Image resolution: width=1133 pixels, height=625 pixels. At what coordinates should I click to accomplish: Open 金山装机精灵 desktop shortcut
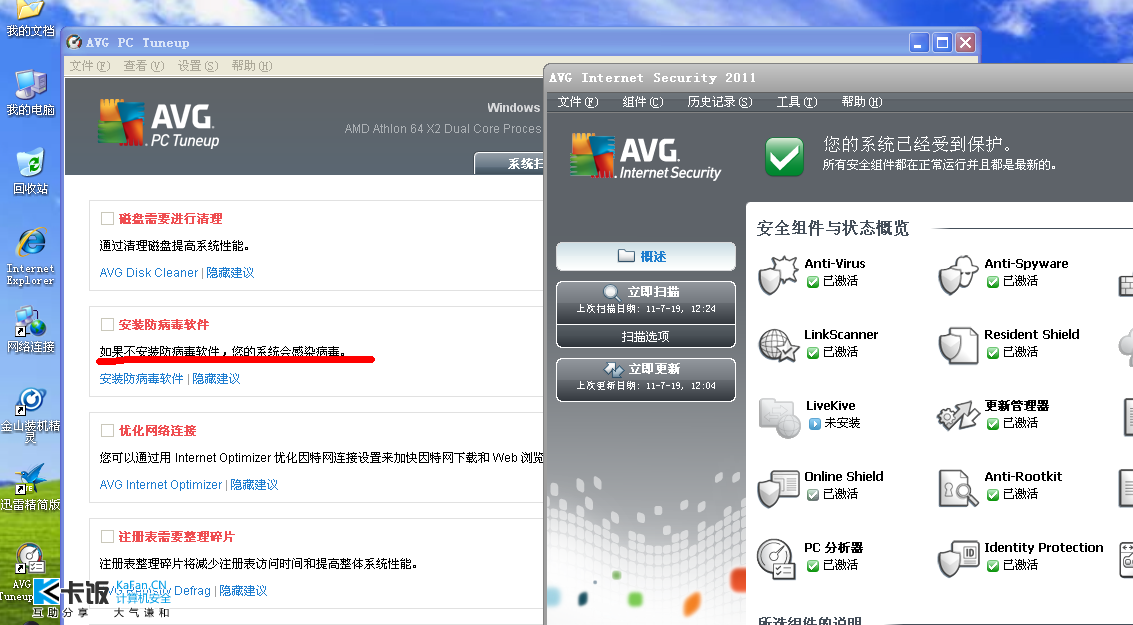[x=30, y=415]
